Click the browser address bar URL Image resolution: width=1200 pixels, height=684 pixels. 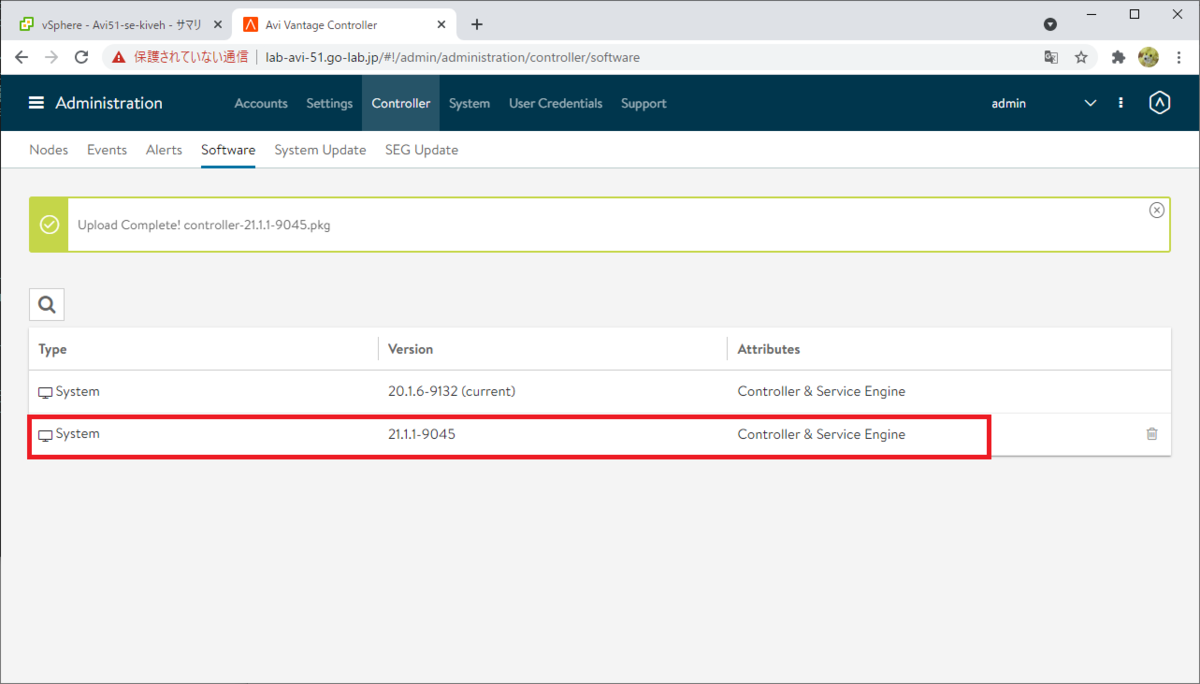[452, 57]
